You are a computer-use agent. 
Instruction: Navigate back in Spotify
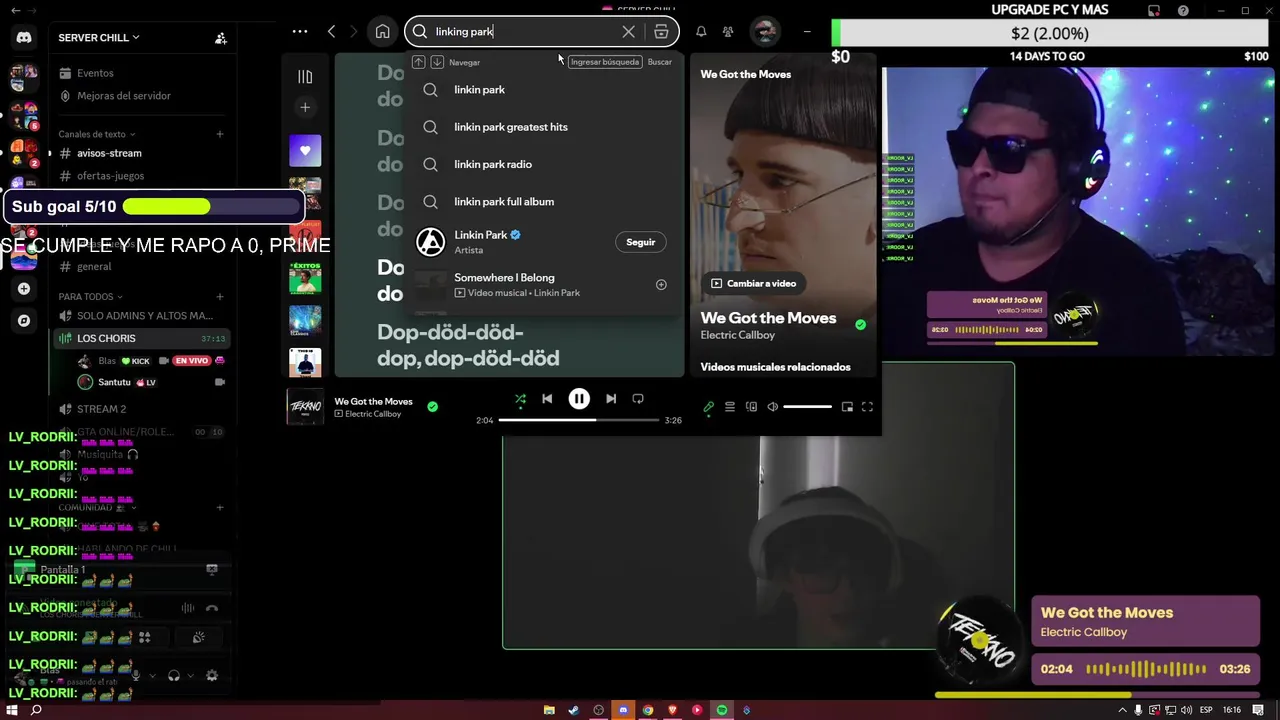click(x=332, y=32)
